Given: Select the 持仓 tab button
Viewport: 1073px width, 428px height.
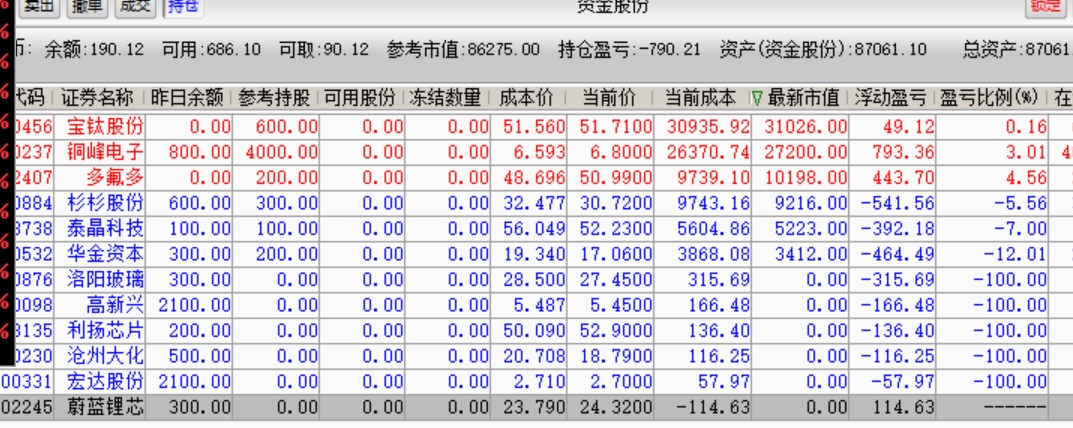Looking at the screenshot, I should [x=184, y=6].
